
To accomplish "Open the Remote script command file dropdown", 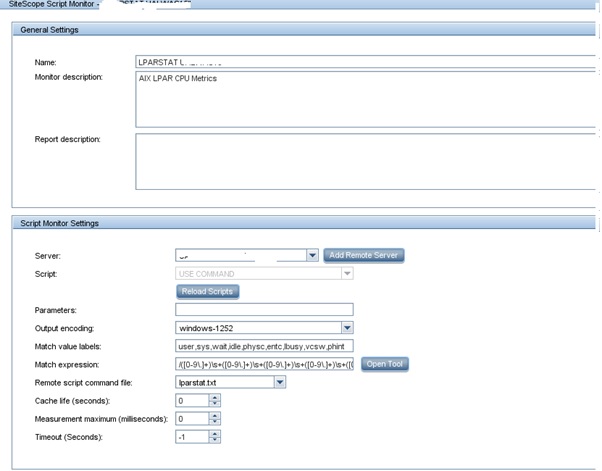I will pos(280,382).
